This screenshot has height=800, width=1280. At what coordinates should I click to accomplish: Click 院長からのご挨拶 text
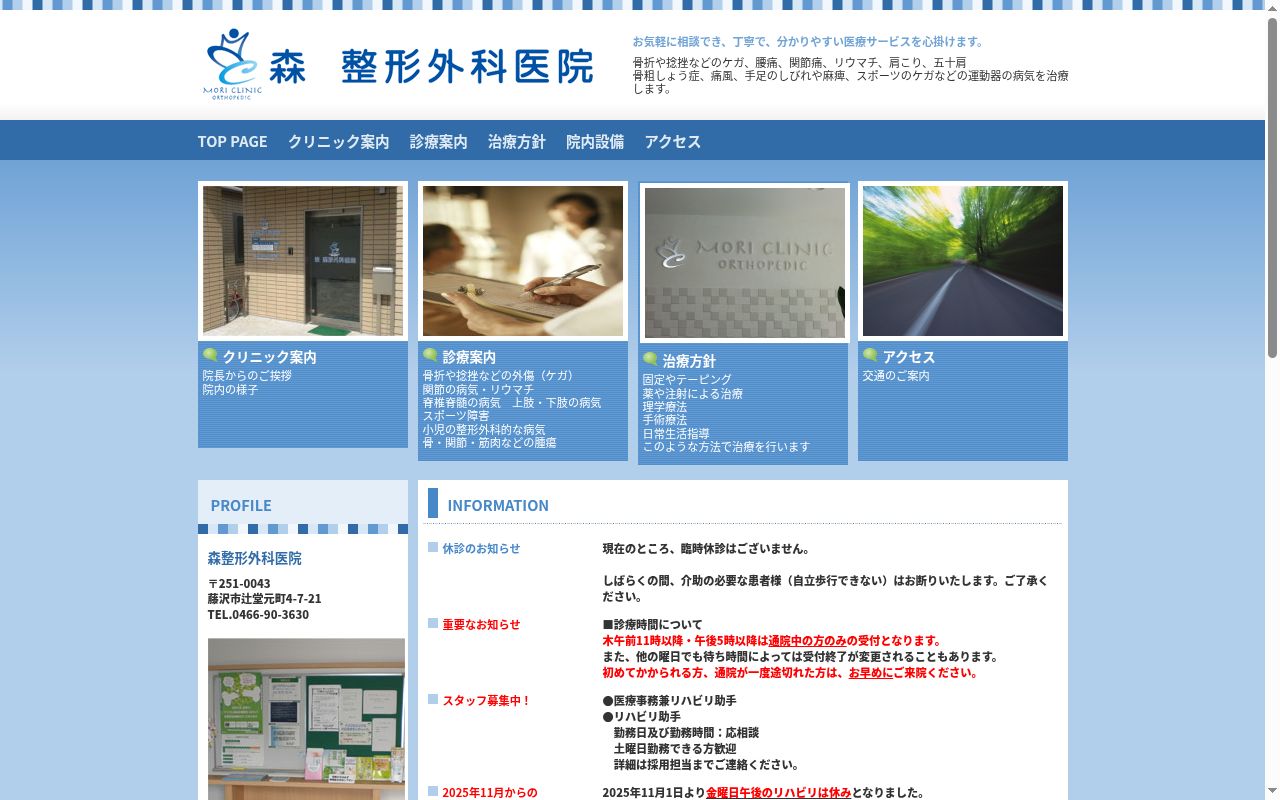(247, 376)
